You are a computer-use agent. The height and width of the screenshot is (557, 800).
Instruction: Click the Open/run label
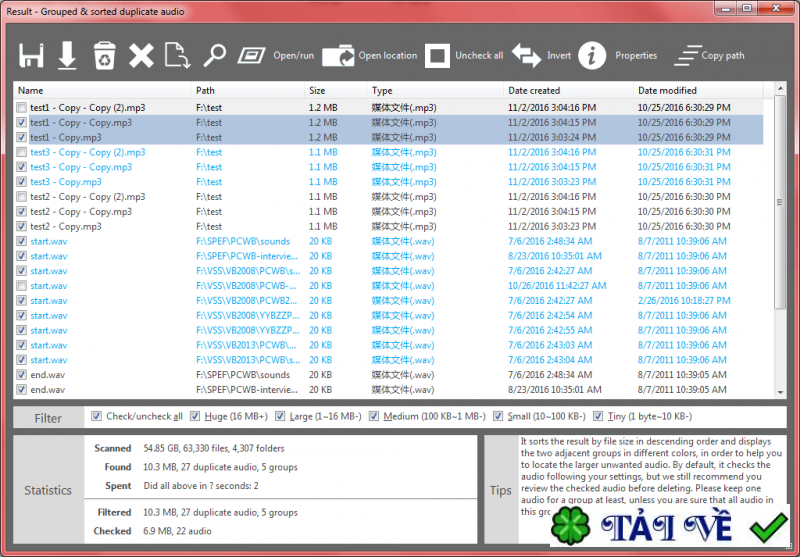293,56
